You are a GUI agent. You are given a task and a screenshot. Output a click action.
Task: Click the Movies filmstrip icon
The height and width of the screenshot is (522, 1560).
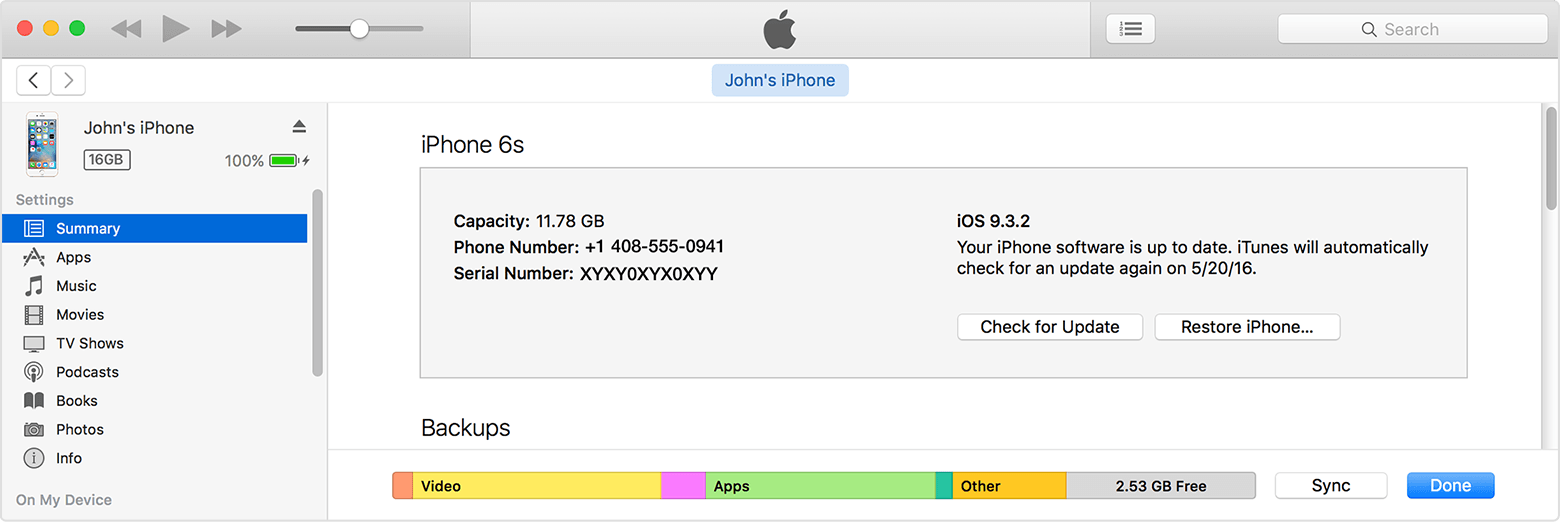[x=34, y=315]
